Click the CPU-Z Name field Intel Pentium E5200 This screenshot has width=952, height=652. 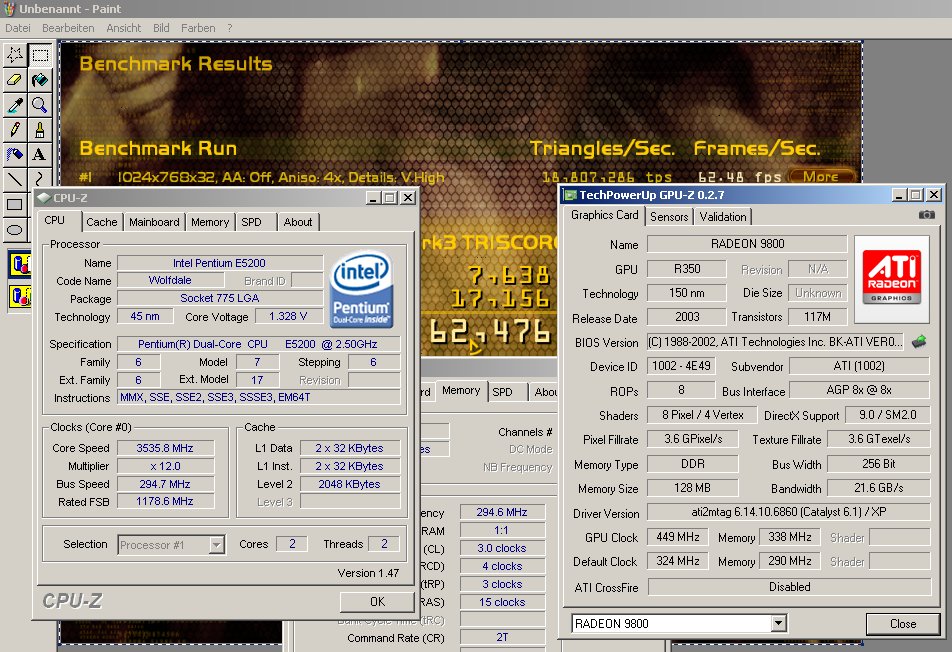tap(220, 263)
